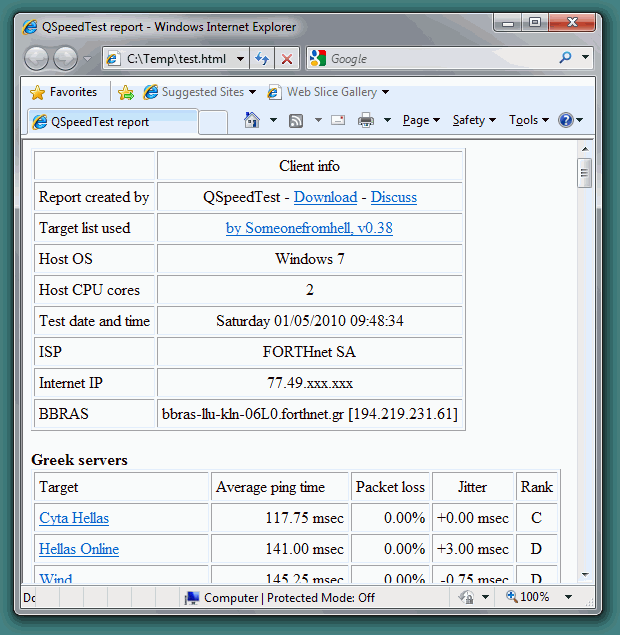Select the QSpeedTest report tab
The width and height of the screenshot is (620, 635).
pyautogui.click(x=113, y=121)
